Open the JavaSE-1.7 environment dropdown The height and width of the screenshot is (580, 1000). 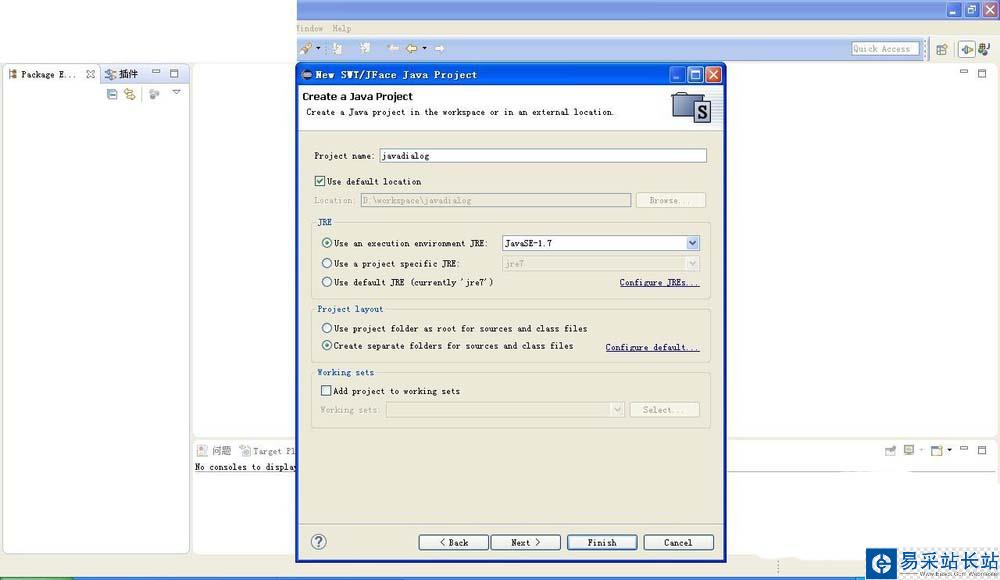pos(693,243)
